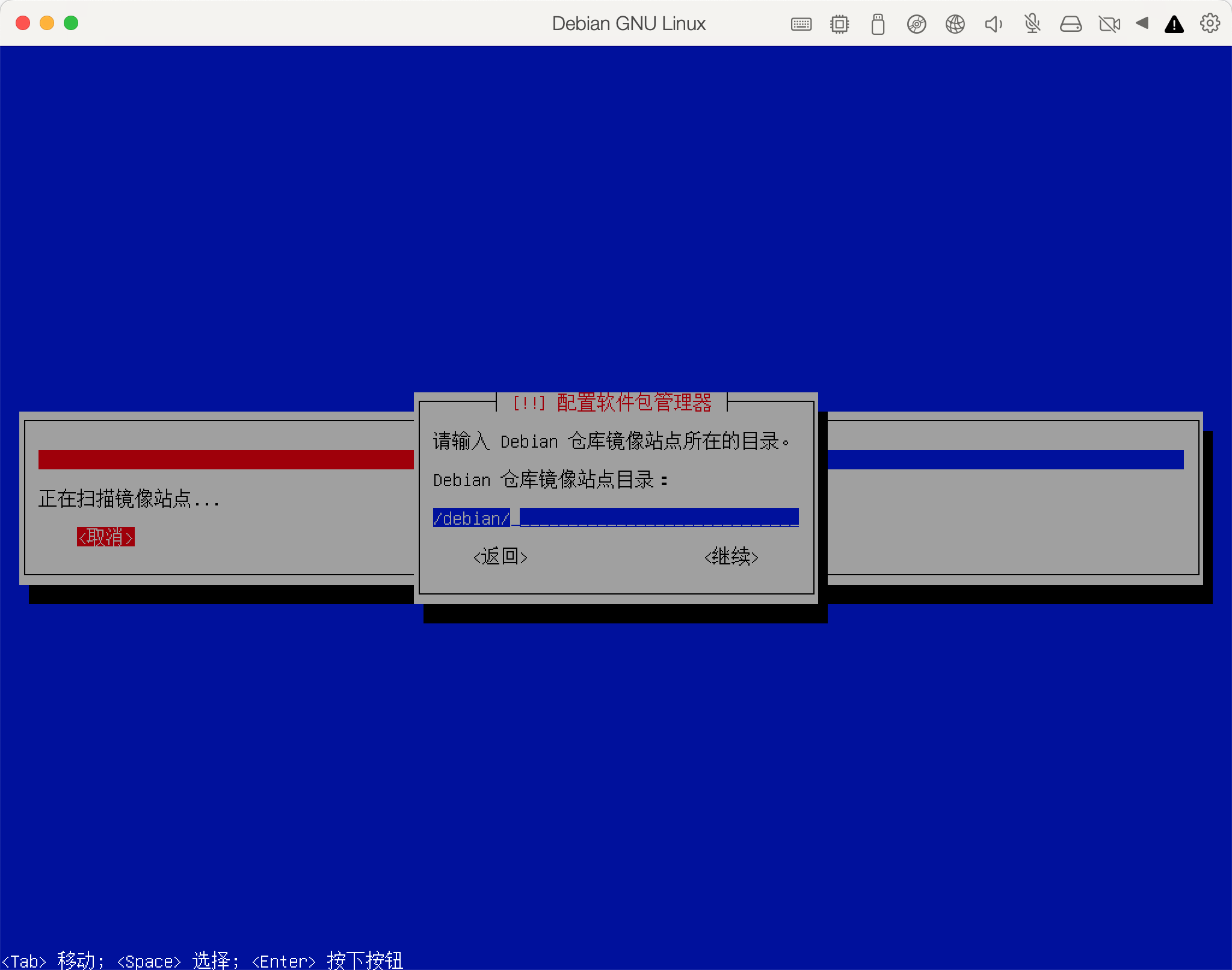Close the Debian GNU Linux window
This screenshot has height=970, width=1232.
(x=23, y=23)
